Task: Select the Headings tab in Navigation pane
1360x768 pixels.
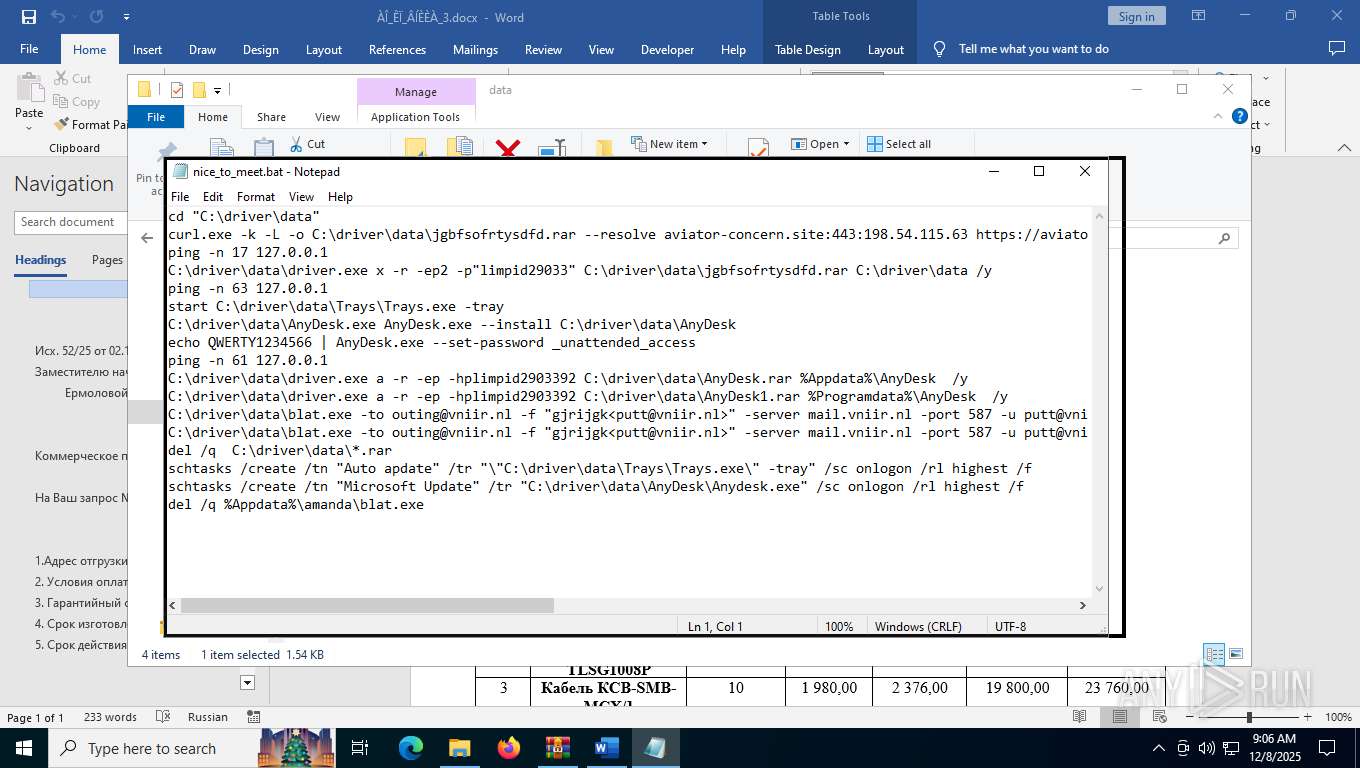Action: click(x=41, y=260)
